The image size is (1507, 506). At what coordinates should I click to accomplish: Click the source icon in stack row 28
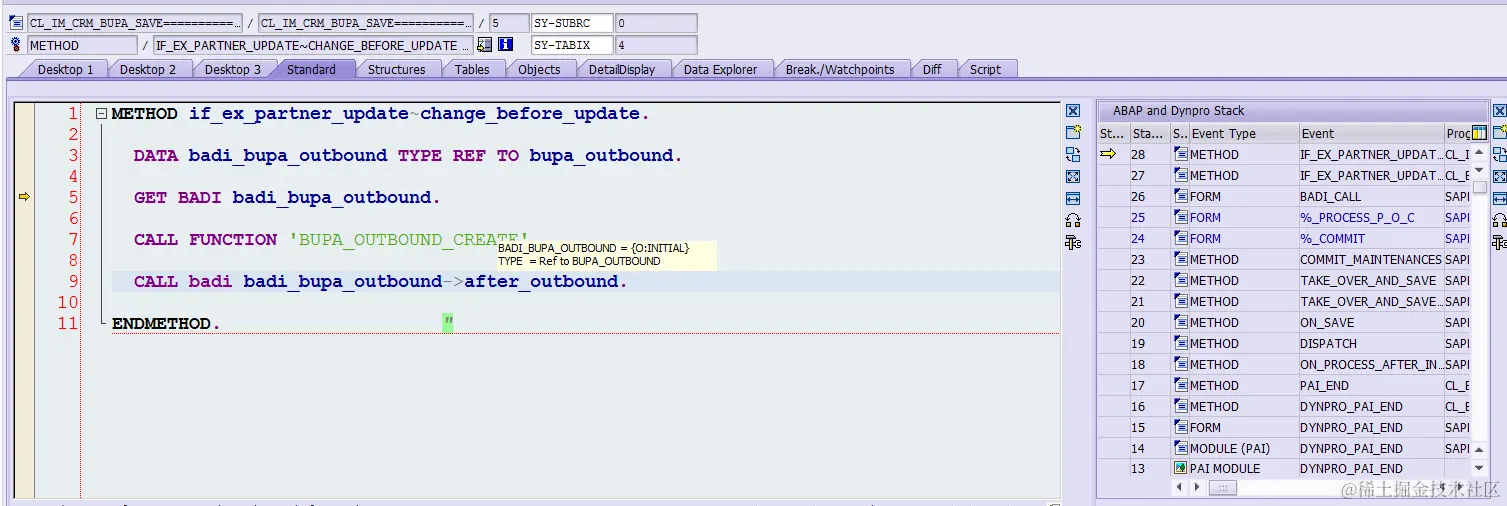(x=1181, y=154)
